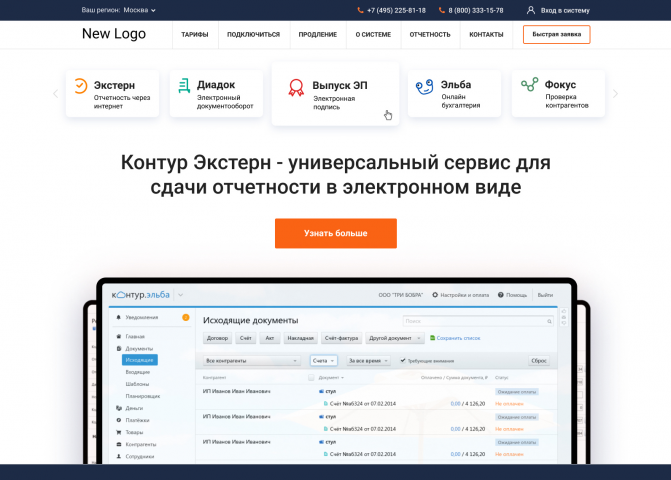Click the Контрагенты icon in sidebar
This screenshot has width=671, height=480.
tap(119, 444)
